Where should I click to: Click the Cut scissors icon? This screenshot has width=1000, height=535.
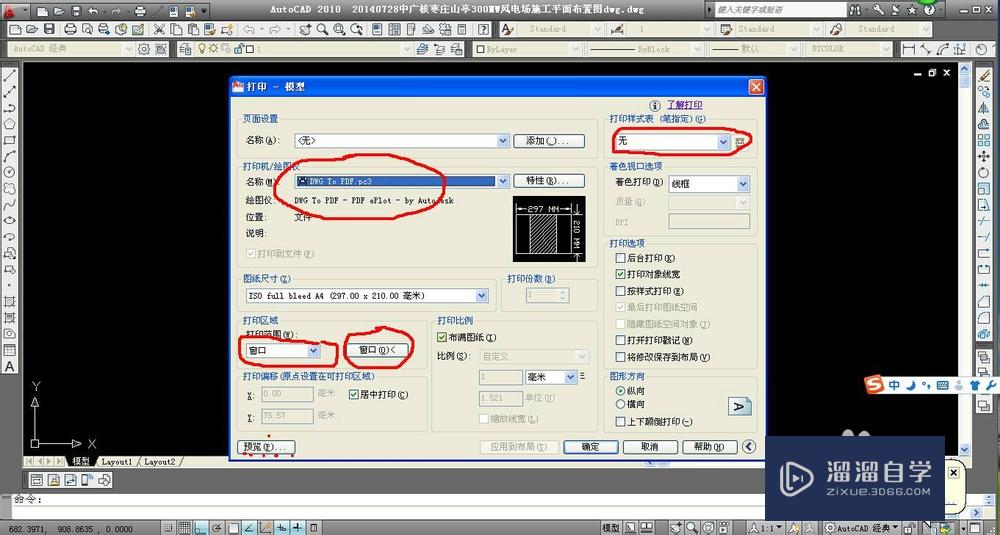(159, 29)
